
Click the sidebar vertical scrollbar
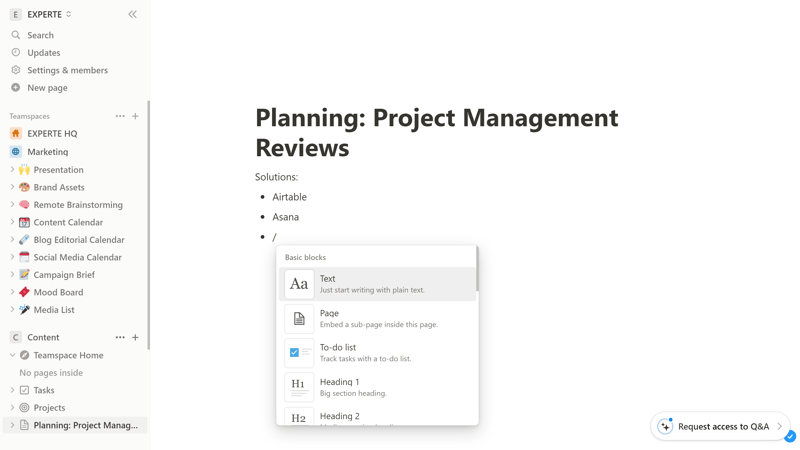point(148,224)
